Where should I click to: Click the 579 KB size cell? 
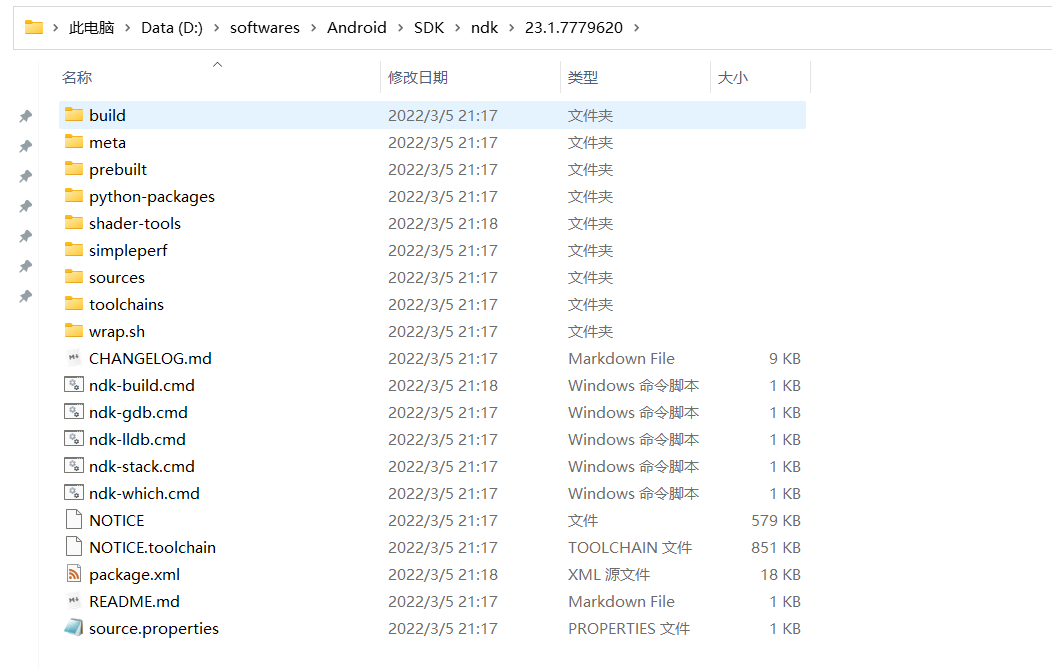pyautogui.click(x=776, y=520)
